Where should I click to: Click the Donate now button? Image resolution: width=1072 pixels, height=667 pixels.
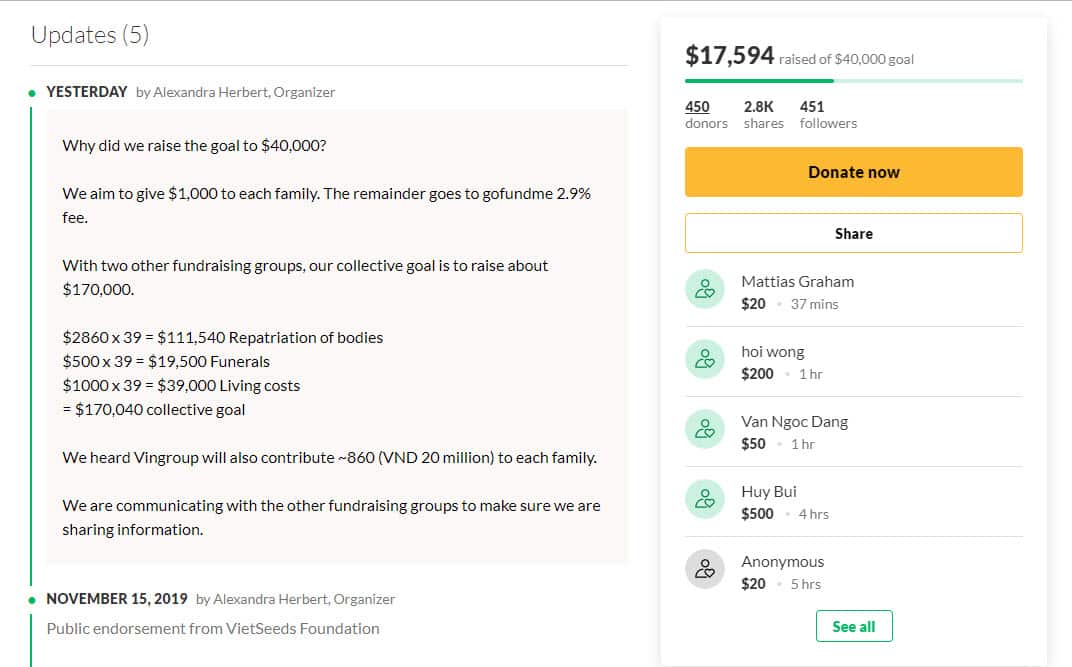click(x=853, y=172)
